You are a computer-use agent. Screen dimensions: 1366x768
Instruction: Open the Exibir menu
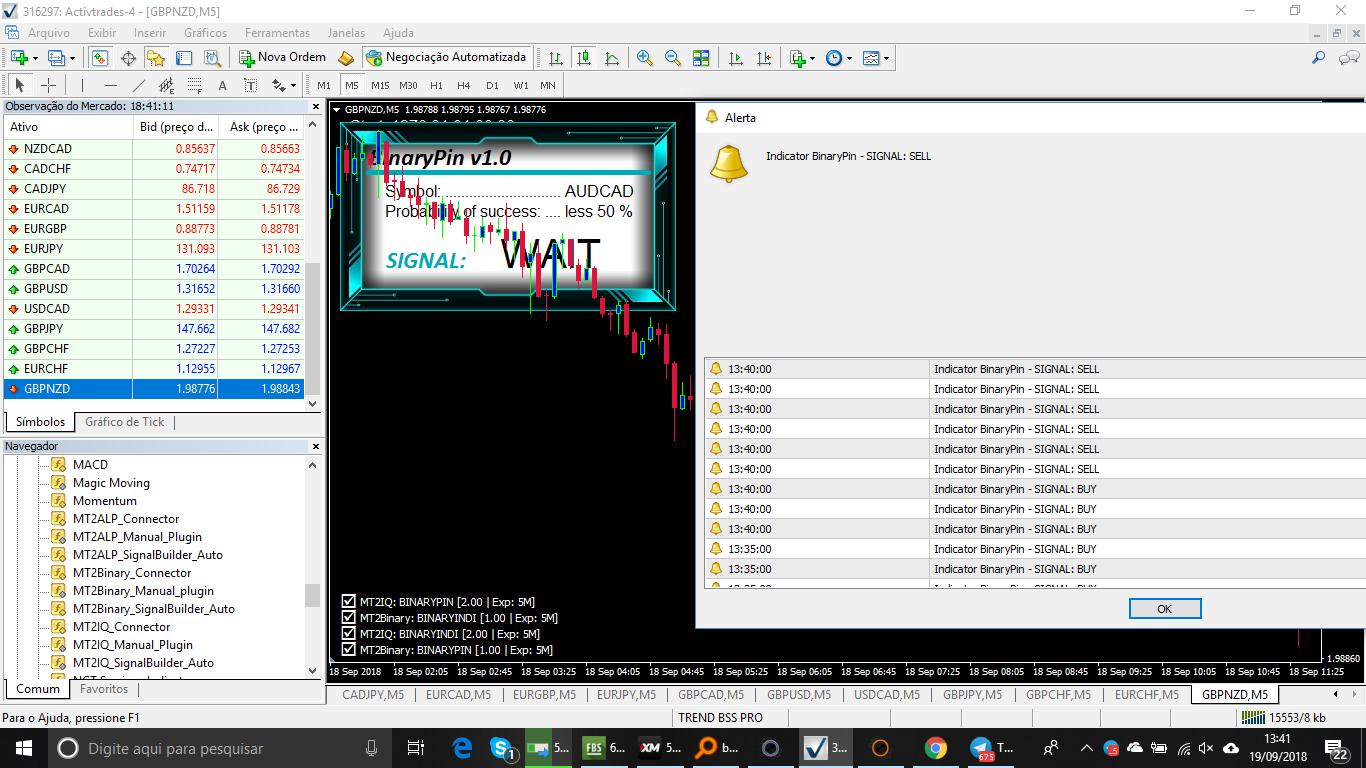(x=102, y=33)
